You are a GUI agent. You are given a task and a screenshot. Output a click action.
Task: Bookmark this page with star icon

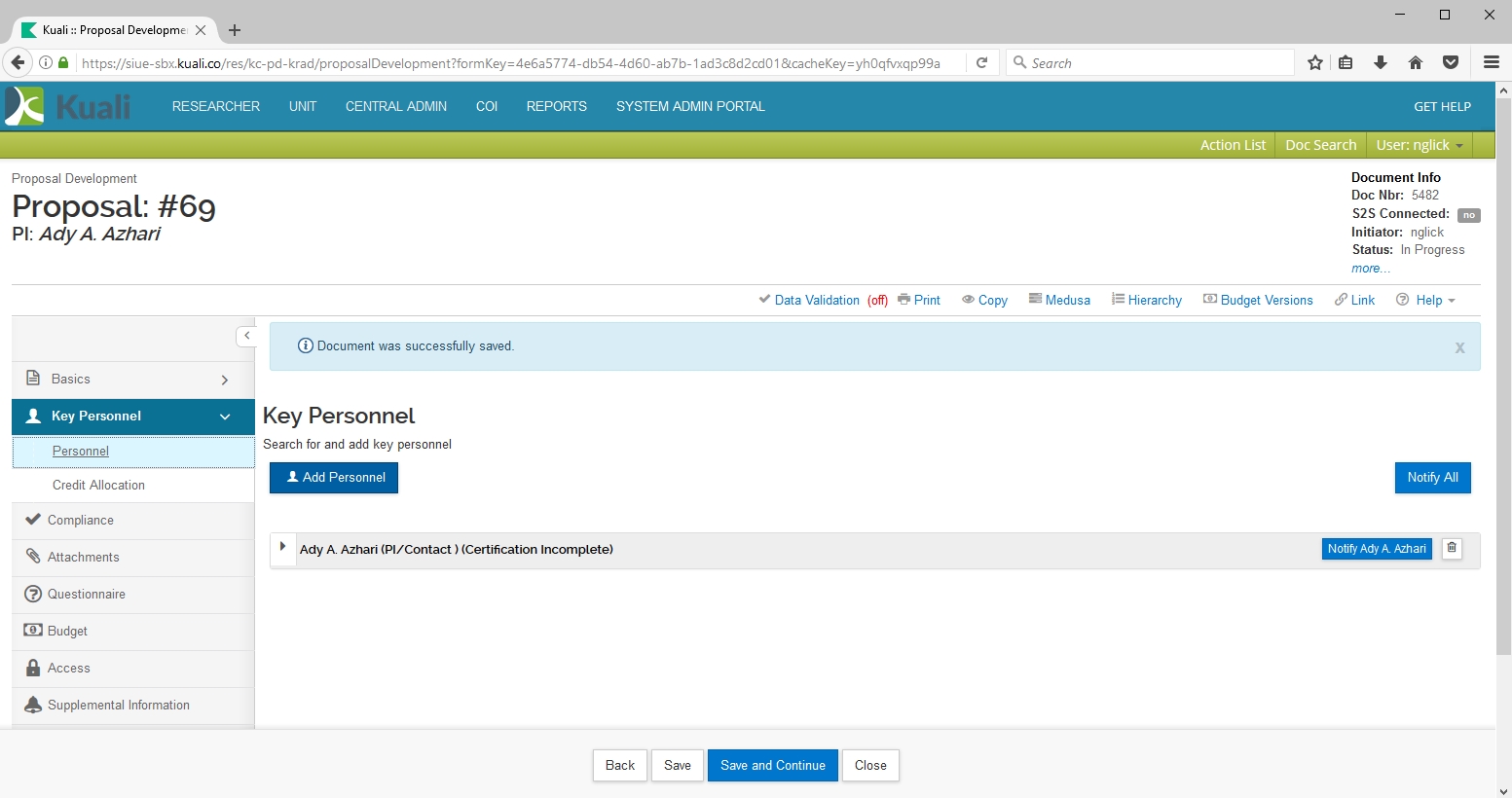coord(1315,63)
